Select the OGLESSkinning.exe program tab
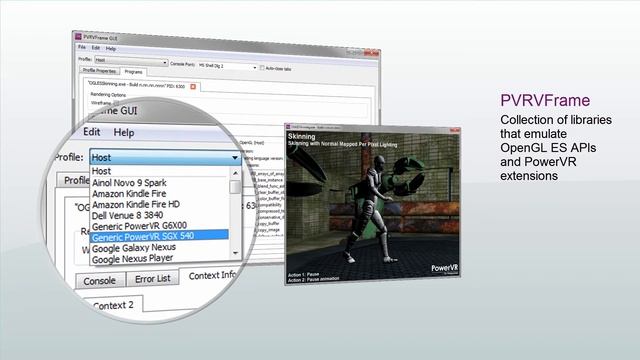The image size is (640, 360). pyautogui.click(x=142, y=85)
